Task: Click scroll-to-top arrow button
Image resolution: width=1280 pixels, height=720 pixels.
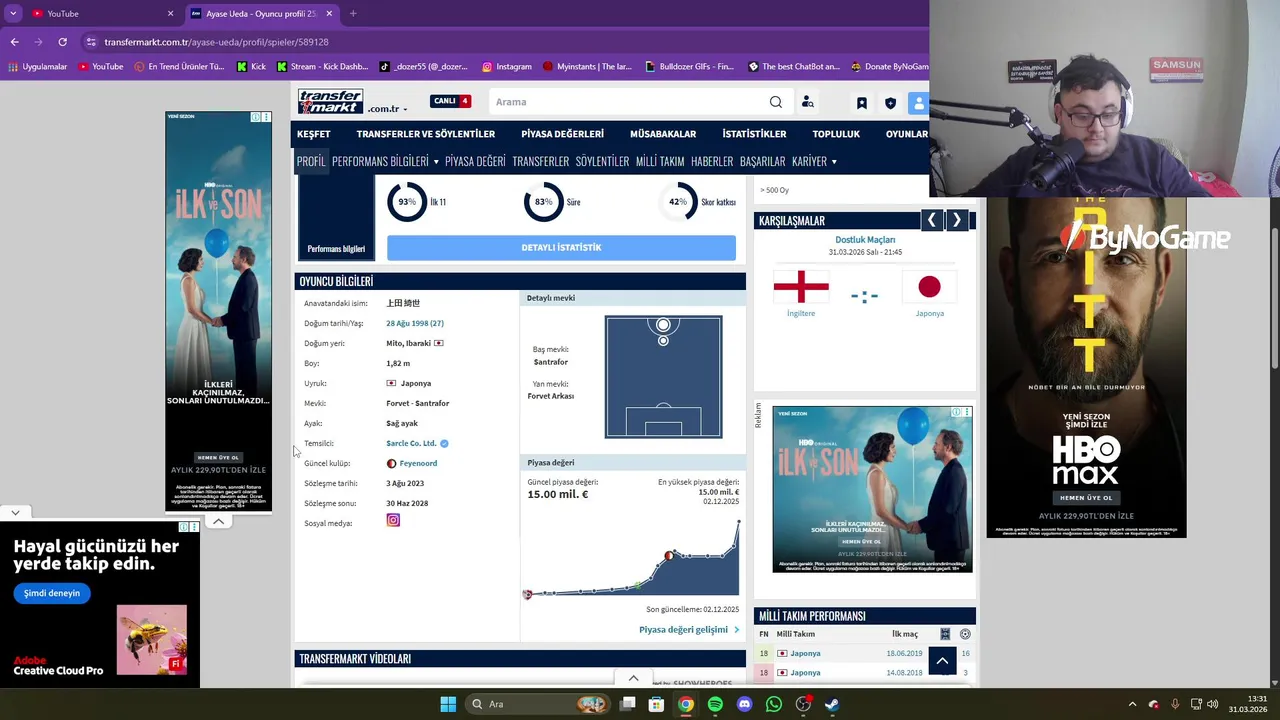Action: [942, 661]
